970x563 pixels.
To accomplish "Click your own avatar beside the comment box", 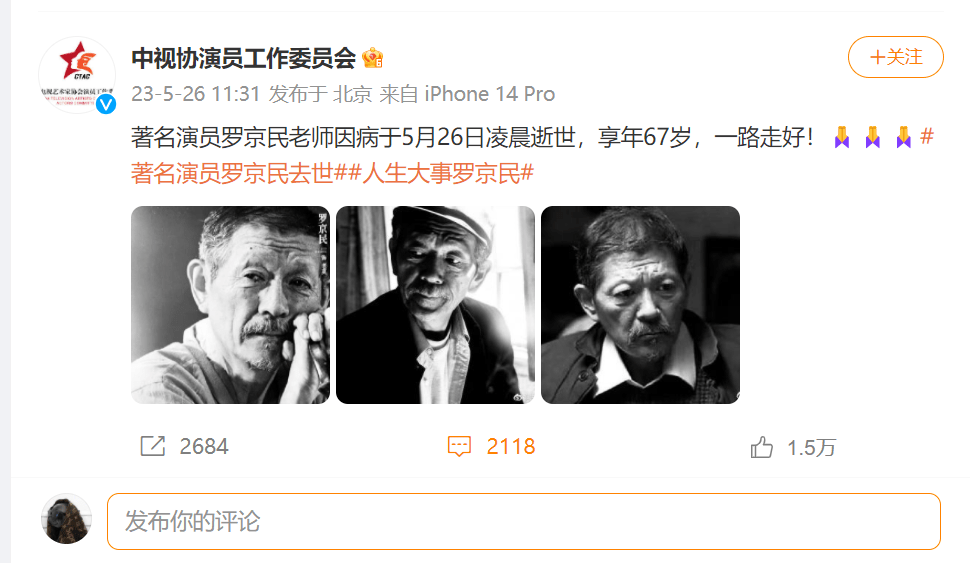I will [66, 519].
